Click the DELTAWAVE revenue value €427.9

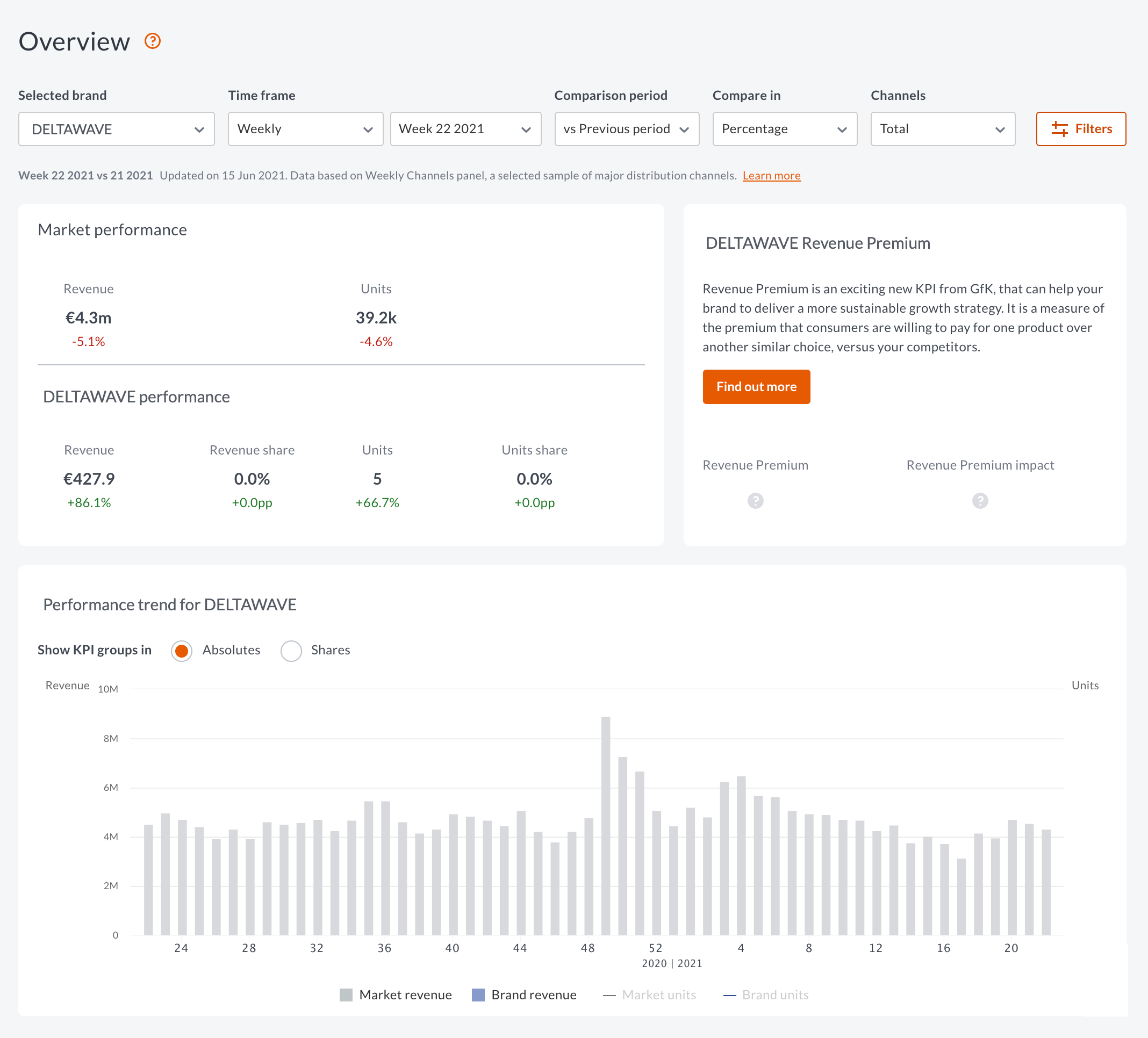pos(89,479)
